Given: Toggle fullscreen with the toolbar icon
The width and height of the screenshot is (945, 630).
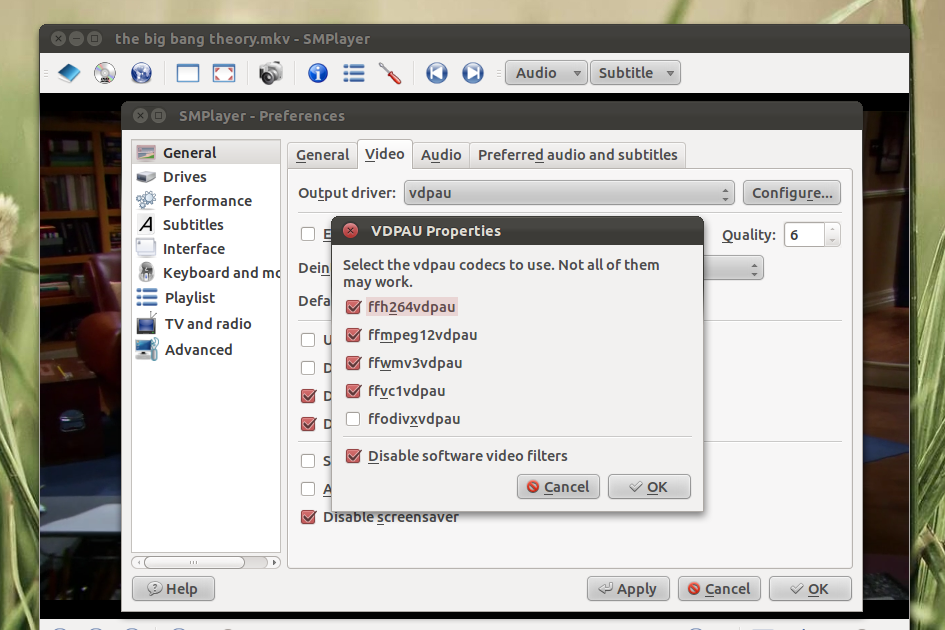Looking at the screenshot, I should coord(222,72).
